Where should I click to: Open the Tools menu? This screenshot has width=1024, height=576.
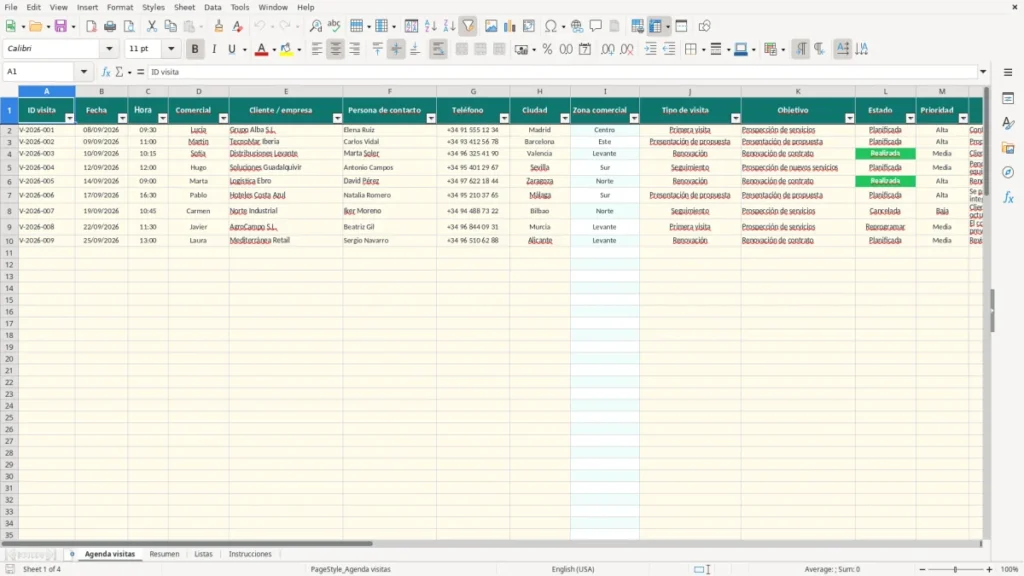pos(240,7)
